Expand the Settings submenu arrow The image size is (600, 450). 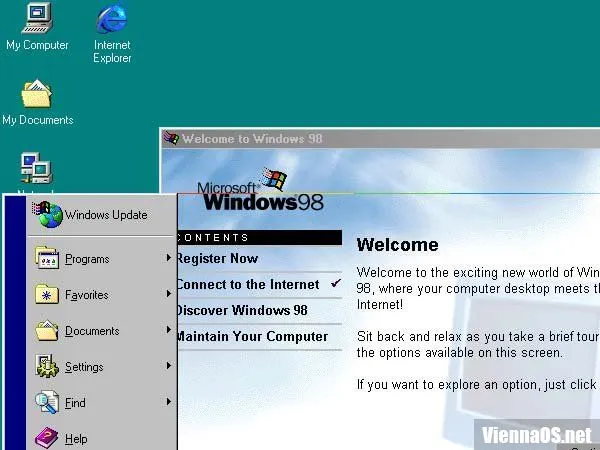[168, 366]
